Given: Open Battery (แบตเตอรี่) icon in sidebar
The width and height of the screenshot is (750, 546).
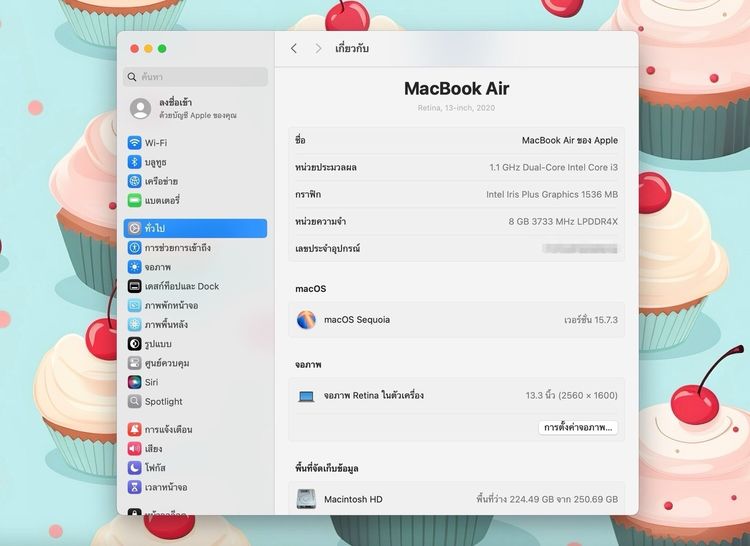Looking at the screenshot, I should click(x=134, y=200).
